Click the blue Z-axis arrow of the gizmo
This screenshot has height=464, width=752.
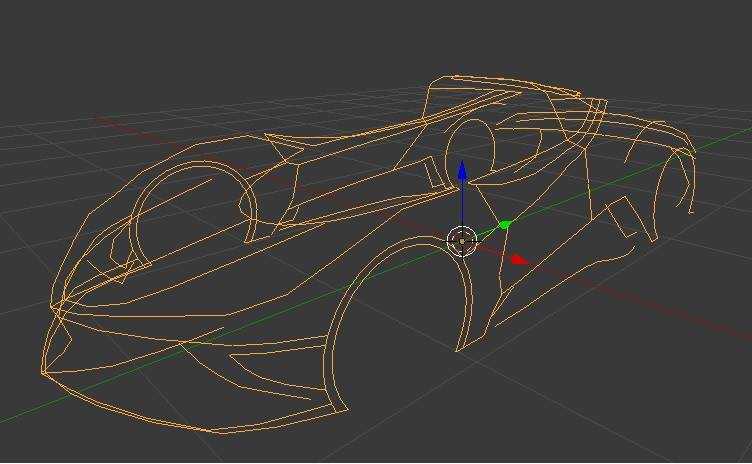point(462,171)
